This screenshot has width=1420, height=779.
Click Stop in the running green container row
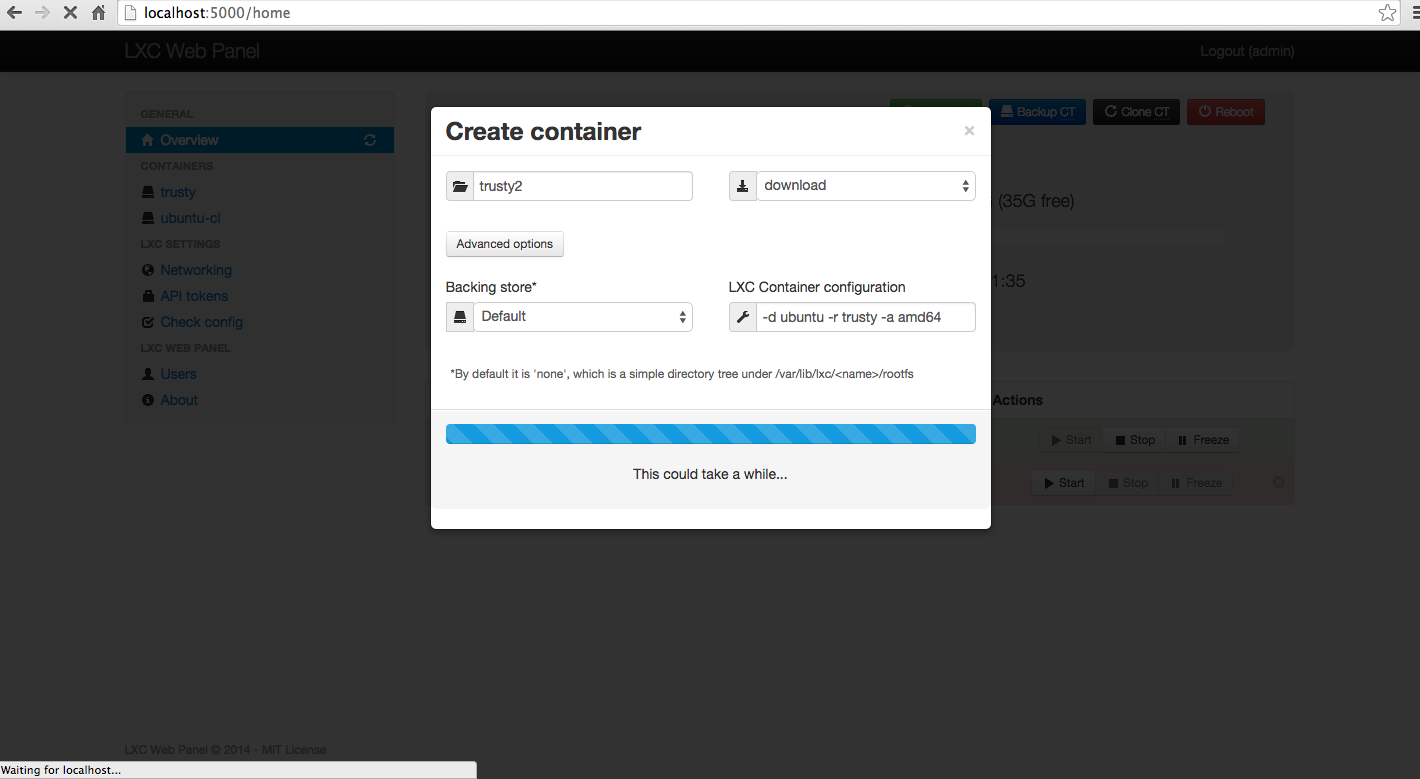point(1134,440)
